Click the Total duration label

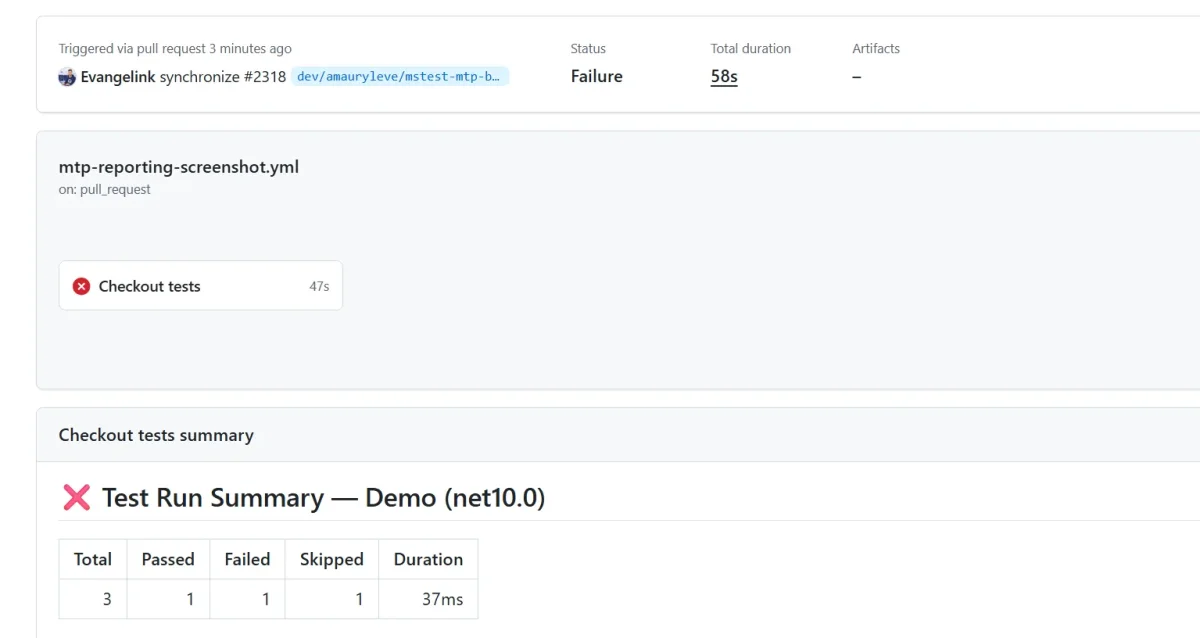pyautogui.click(x=751, y=48)
